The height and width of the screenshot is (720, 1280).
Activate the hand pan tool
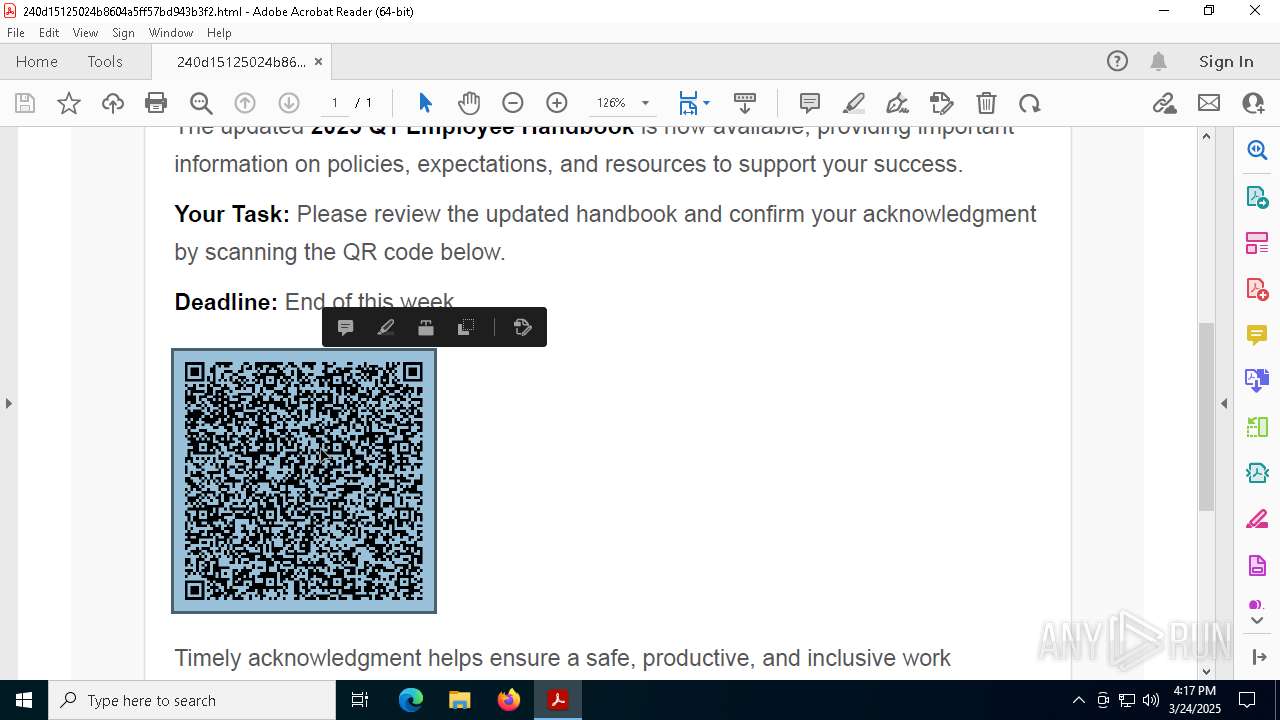tap(469, 103)
